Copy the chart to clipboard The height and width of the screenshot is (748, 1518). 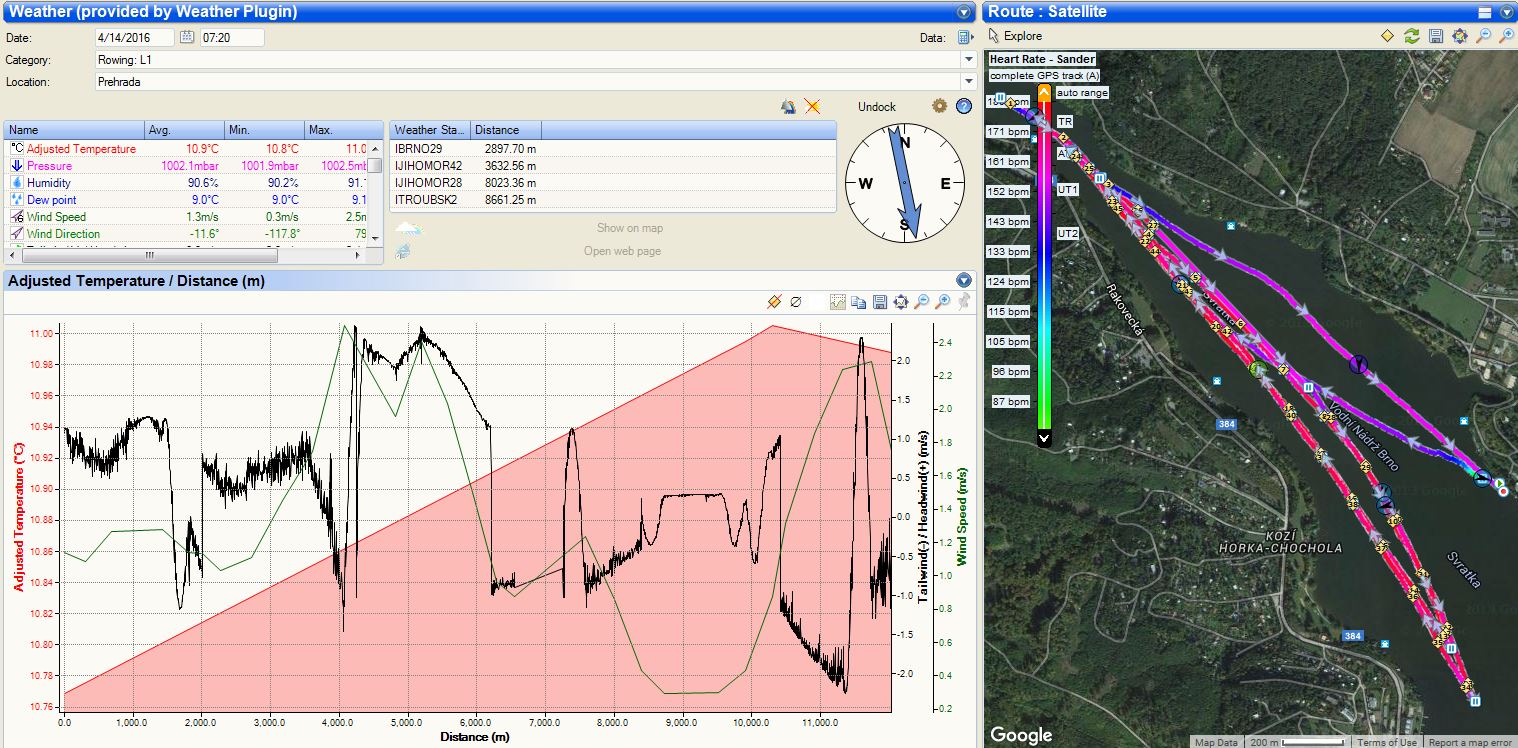pos(859,301)
